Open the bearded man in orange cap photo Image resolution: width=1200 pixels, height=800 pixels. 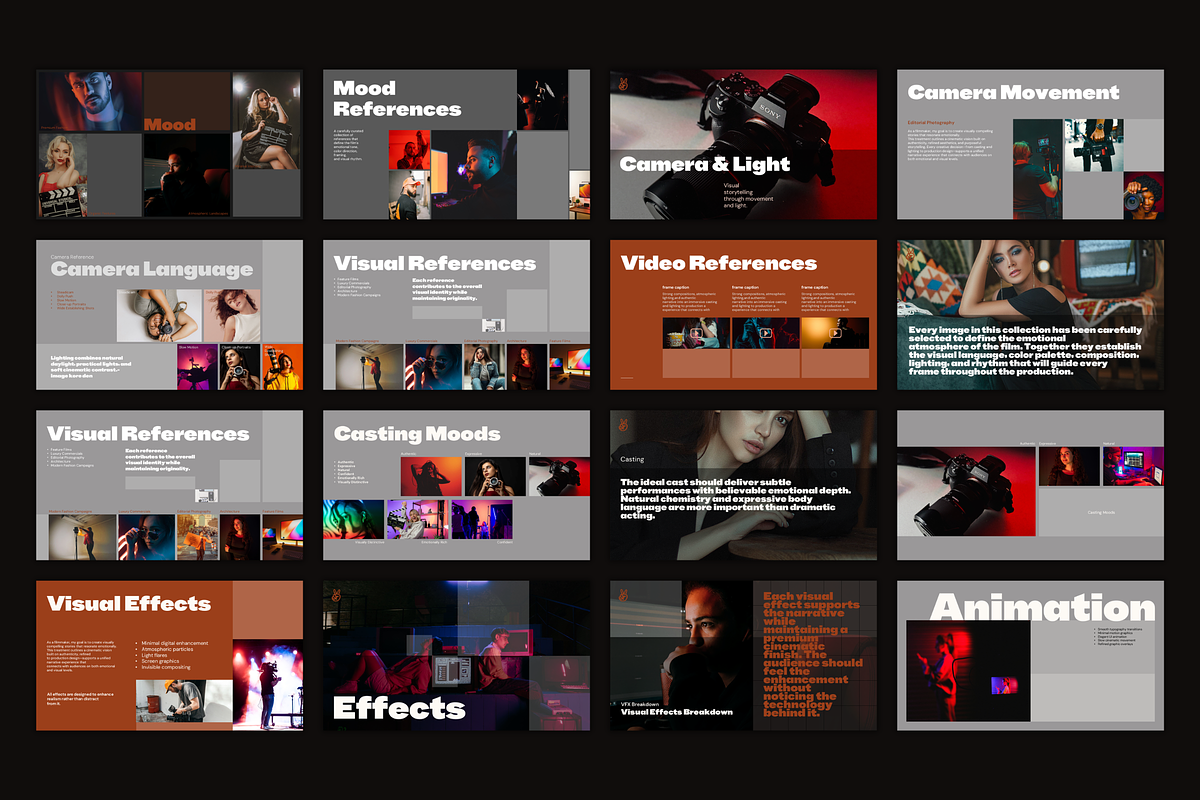(x=409, y=194)
